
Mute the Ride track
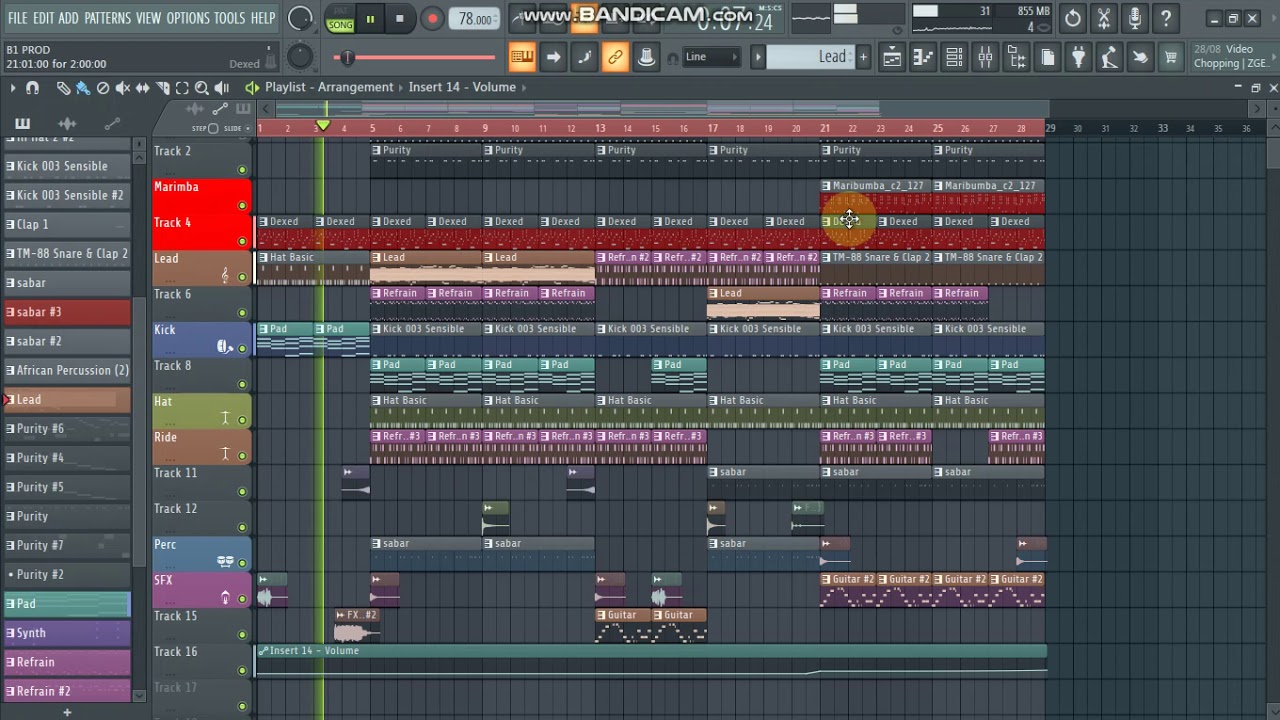point(242,456)
